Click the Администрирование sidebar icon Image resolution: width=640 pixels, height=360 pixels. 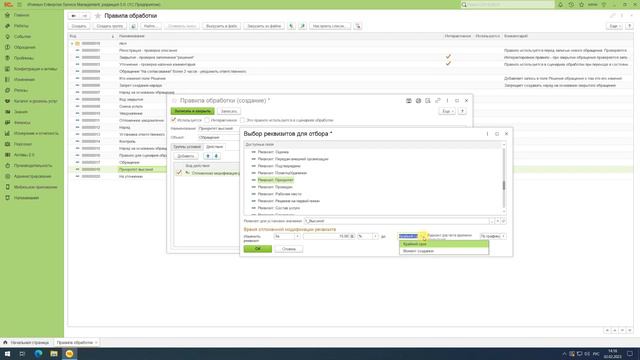(x=7, y=176)
